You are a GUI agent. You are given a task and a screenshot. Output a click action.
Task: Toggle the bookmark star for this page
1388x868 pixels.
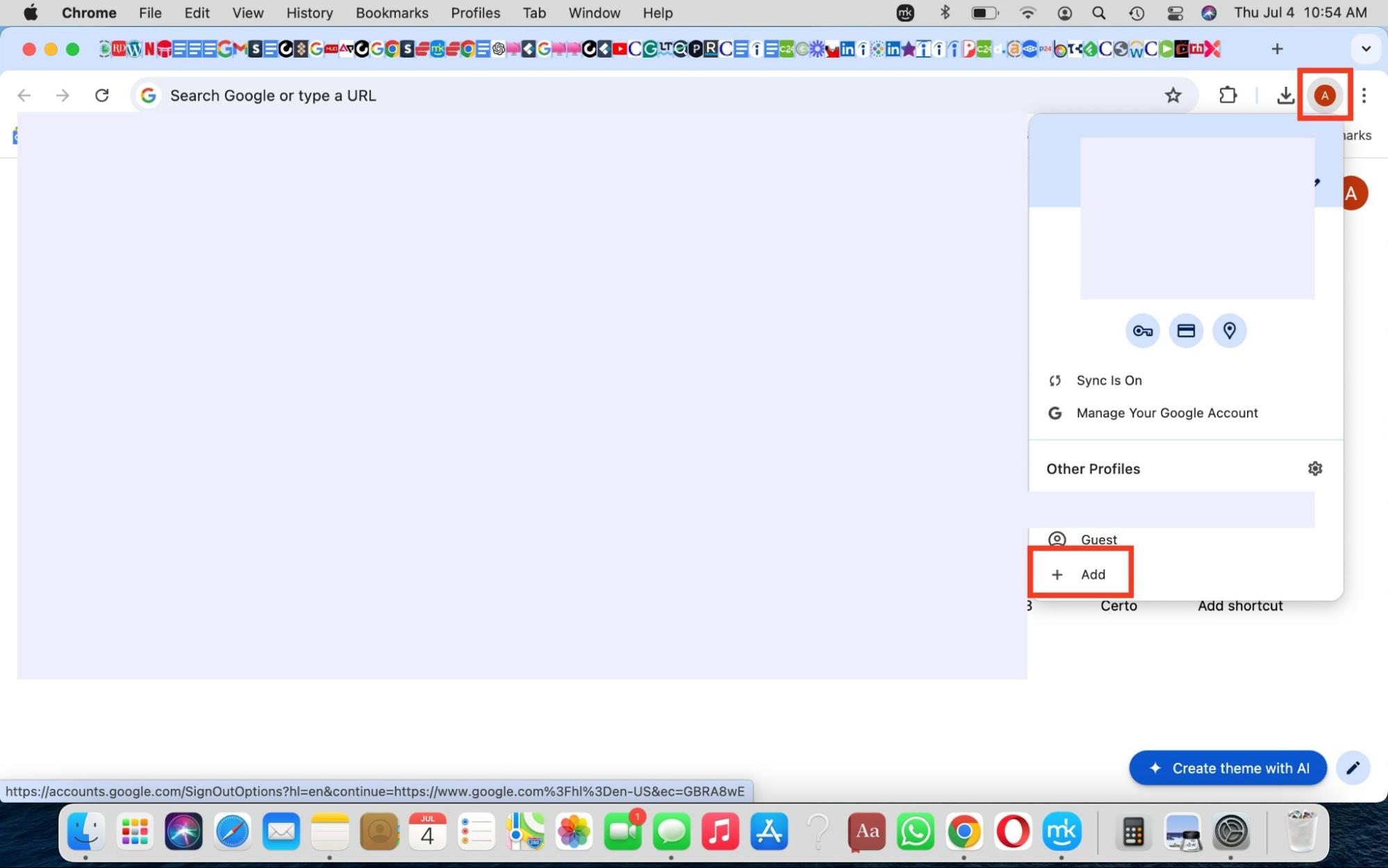tap(1173, 95)
